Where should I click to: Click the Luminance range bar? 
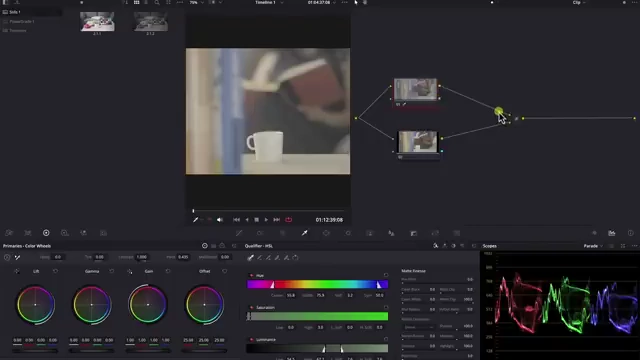point(318,348)
